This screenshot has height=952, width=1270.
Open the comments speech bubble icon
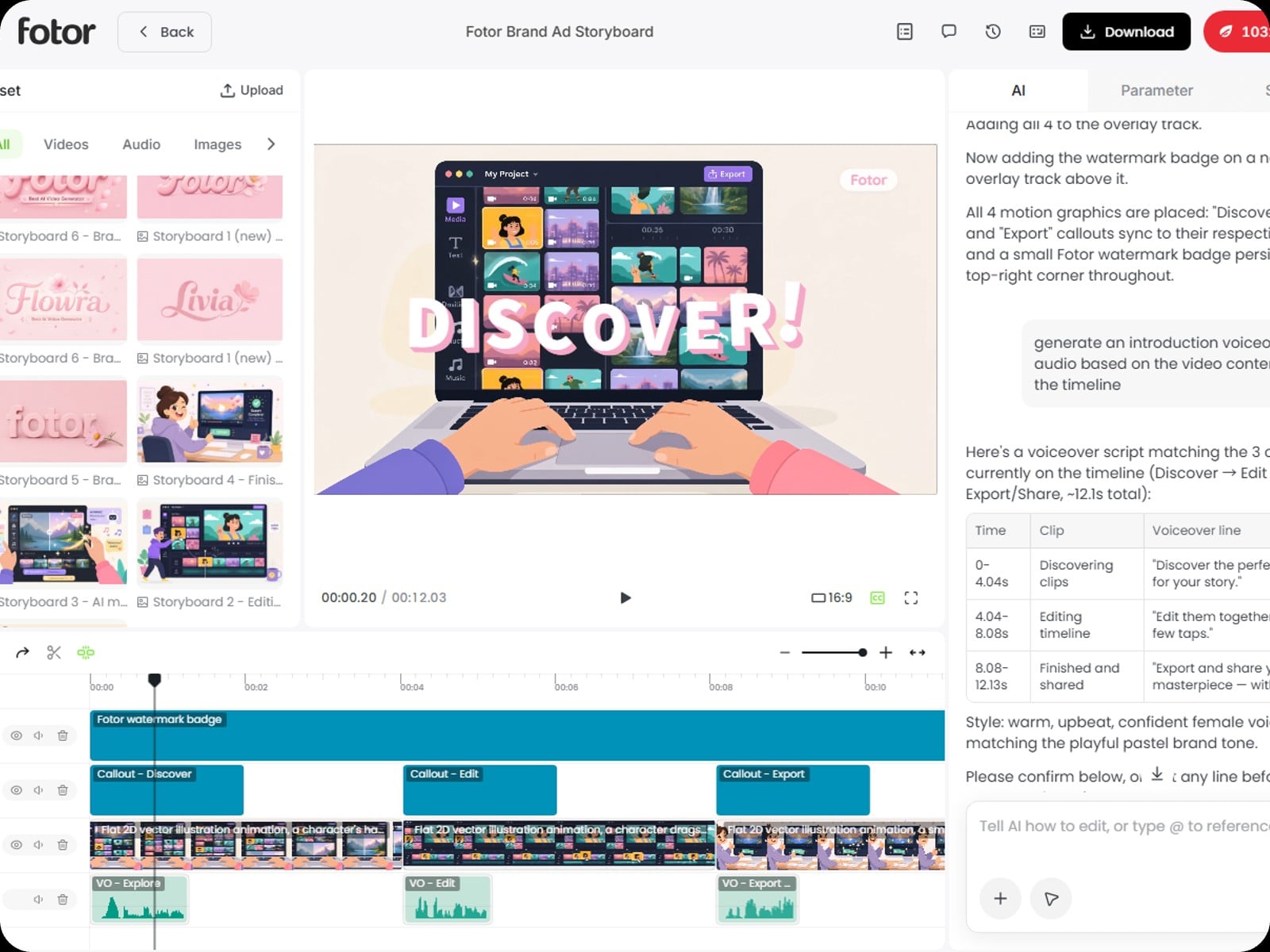pyautogui.click(x=949, y=32)
